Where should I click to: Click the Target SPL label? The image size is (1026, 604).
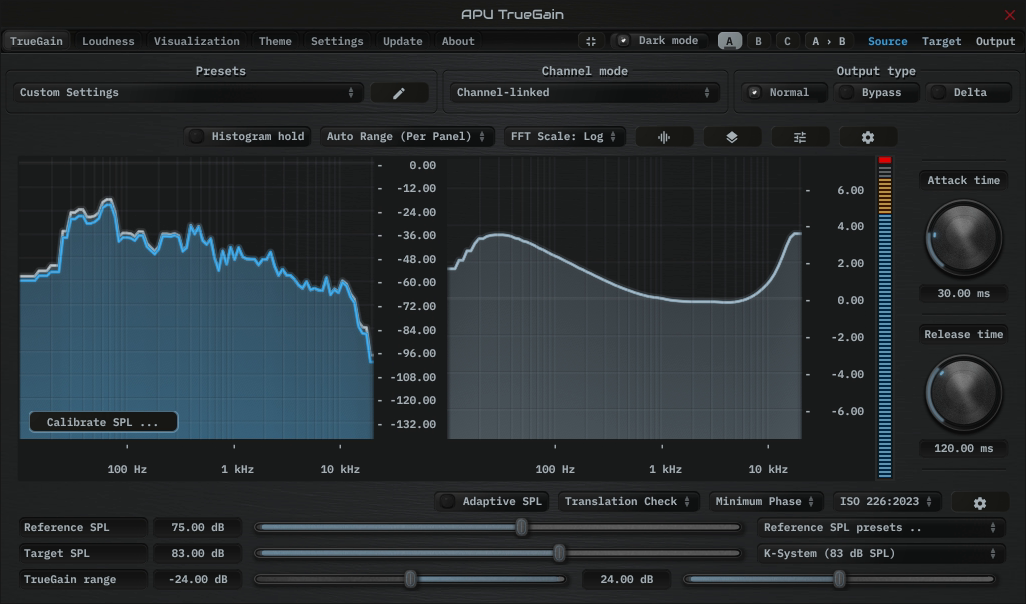(x=82, y=554)
